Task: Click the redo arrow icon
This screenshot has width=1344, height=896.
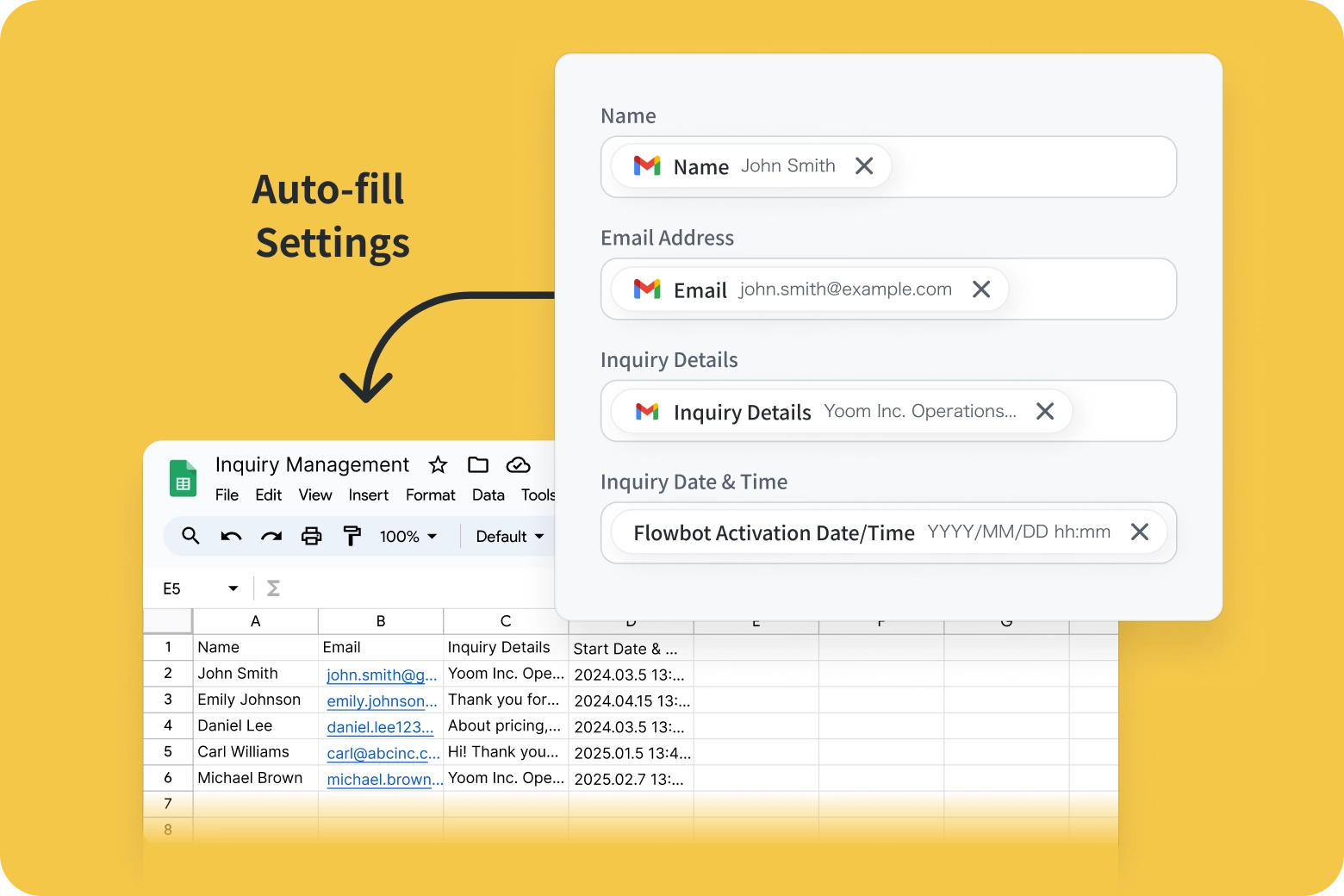Action: (271, 536)
